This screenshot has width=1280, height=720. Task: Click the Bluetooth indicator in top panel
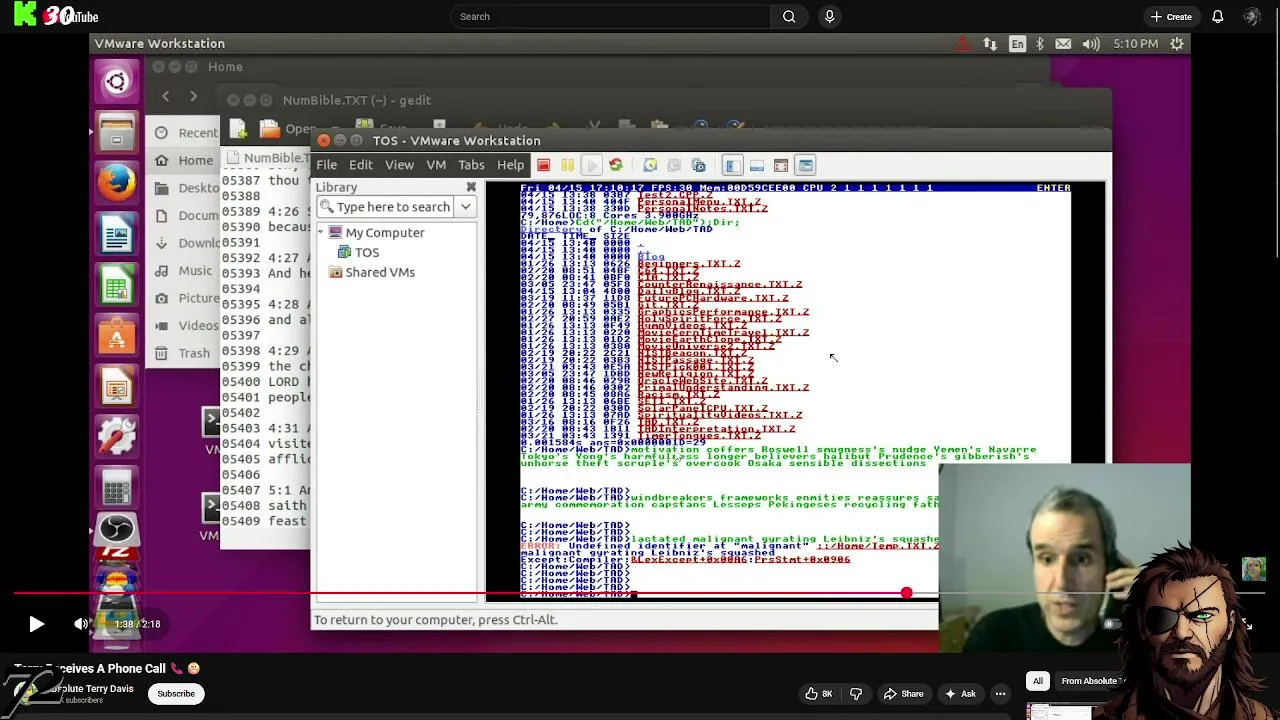(x=1040, y=44)
